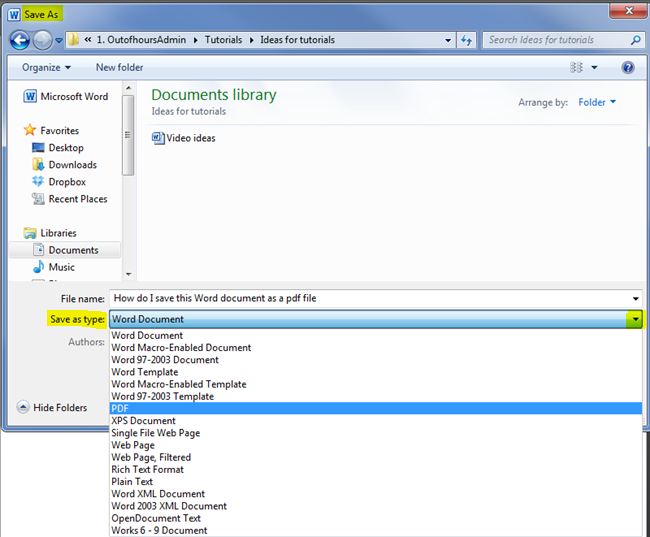Choose Word Macro-Enabled Document type

[376, 347]
